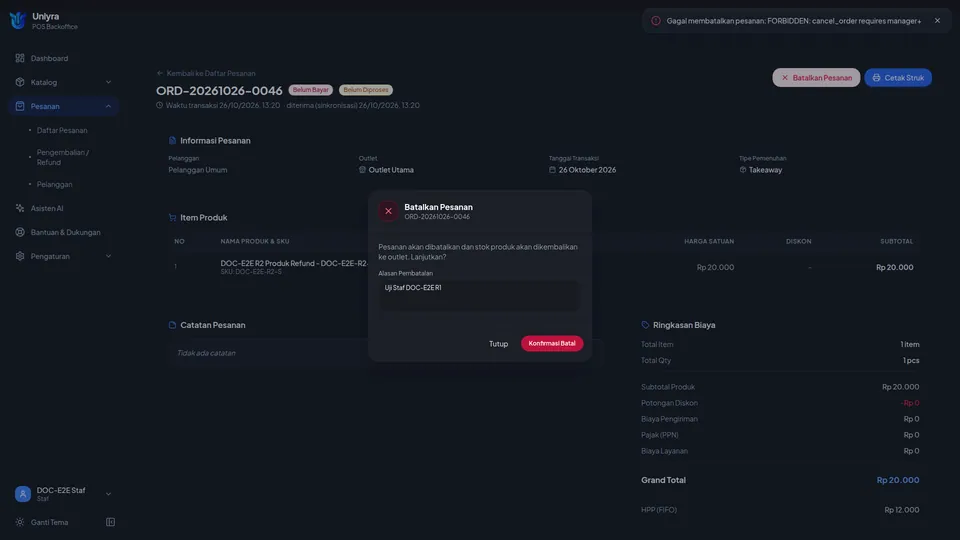
Task: Collapse the Pesanan submenu chevron
Action: click(x=108, y=106)
